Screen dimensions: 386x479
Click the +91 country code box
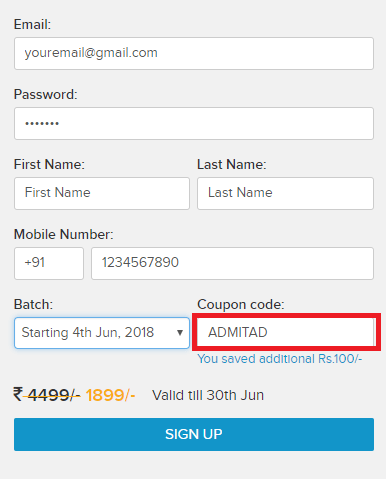(x=49, y=263)
